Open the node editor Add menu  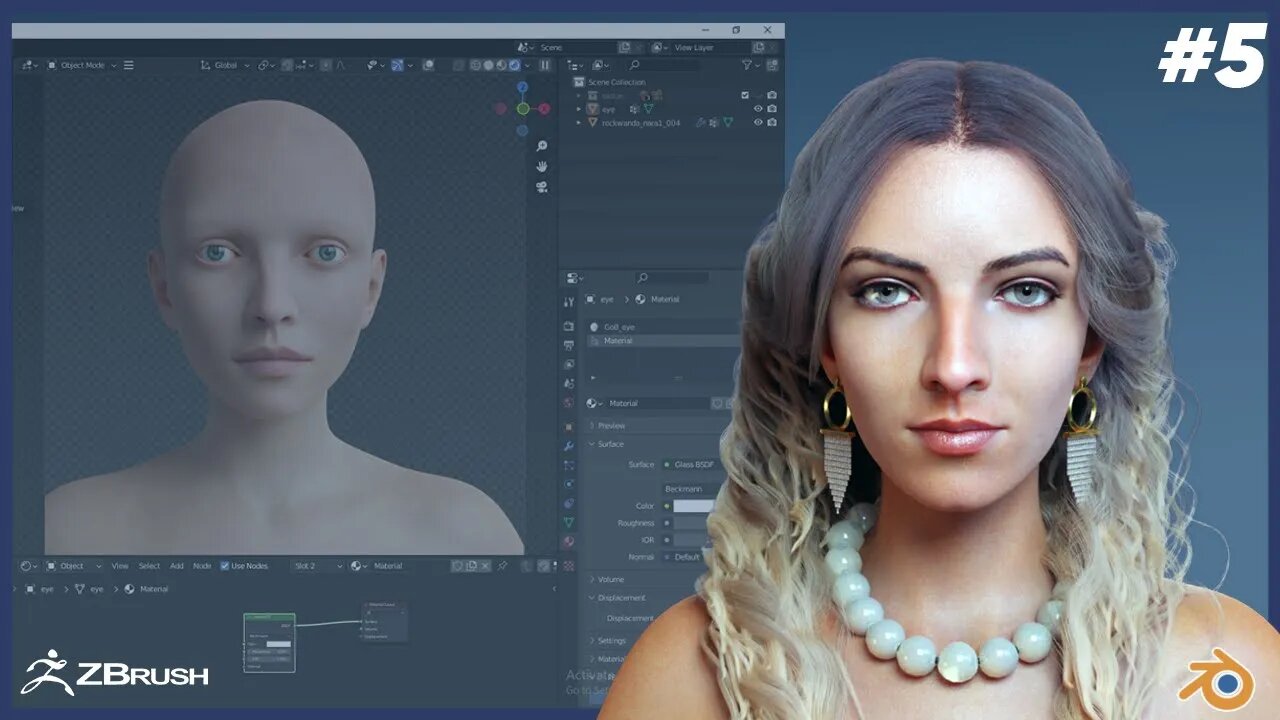click(176, 566)
